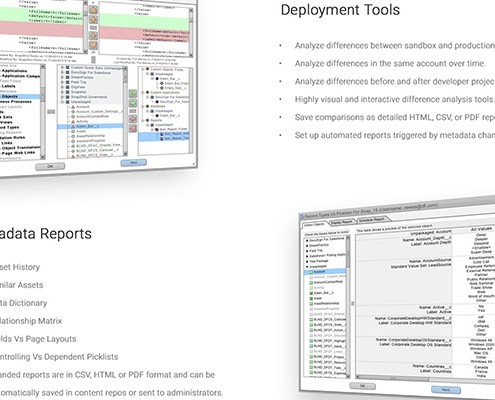495x400 pixels.
Task: Open the Select Objects tab
Action: (315, 224)
